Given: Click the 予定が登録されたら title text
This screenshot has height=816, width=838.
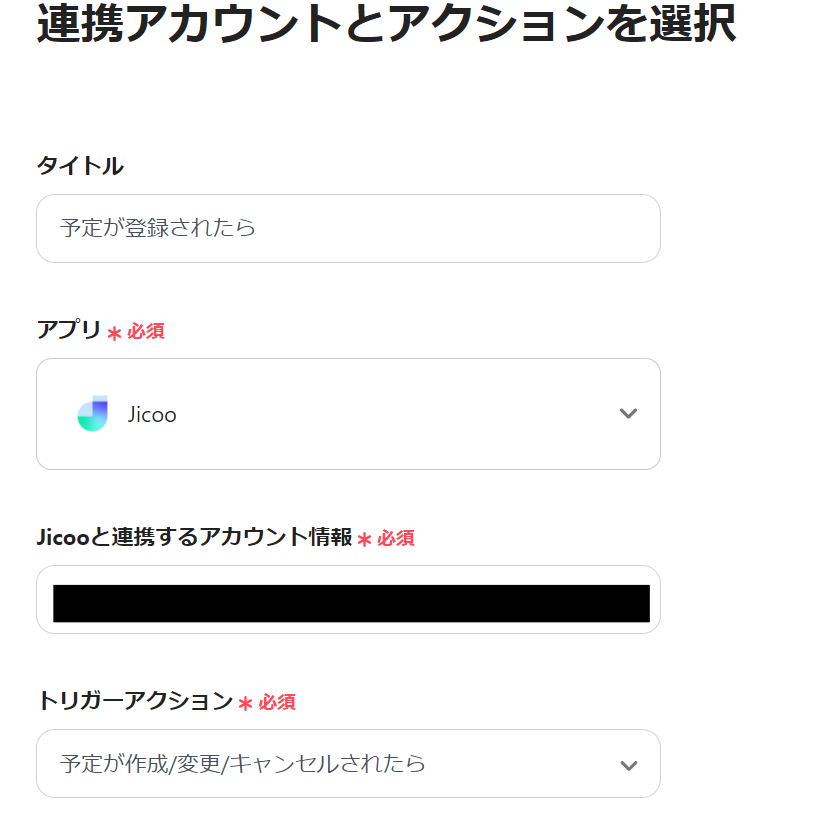Looking at the screenshot, I should [158, 228].
